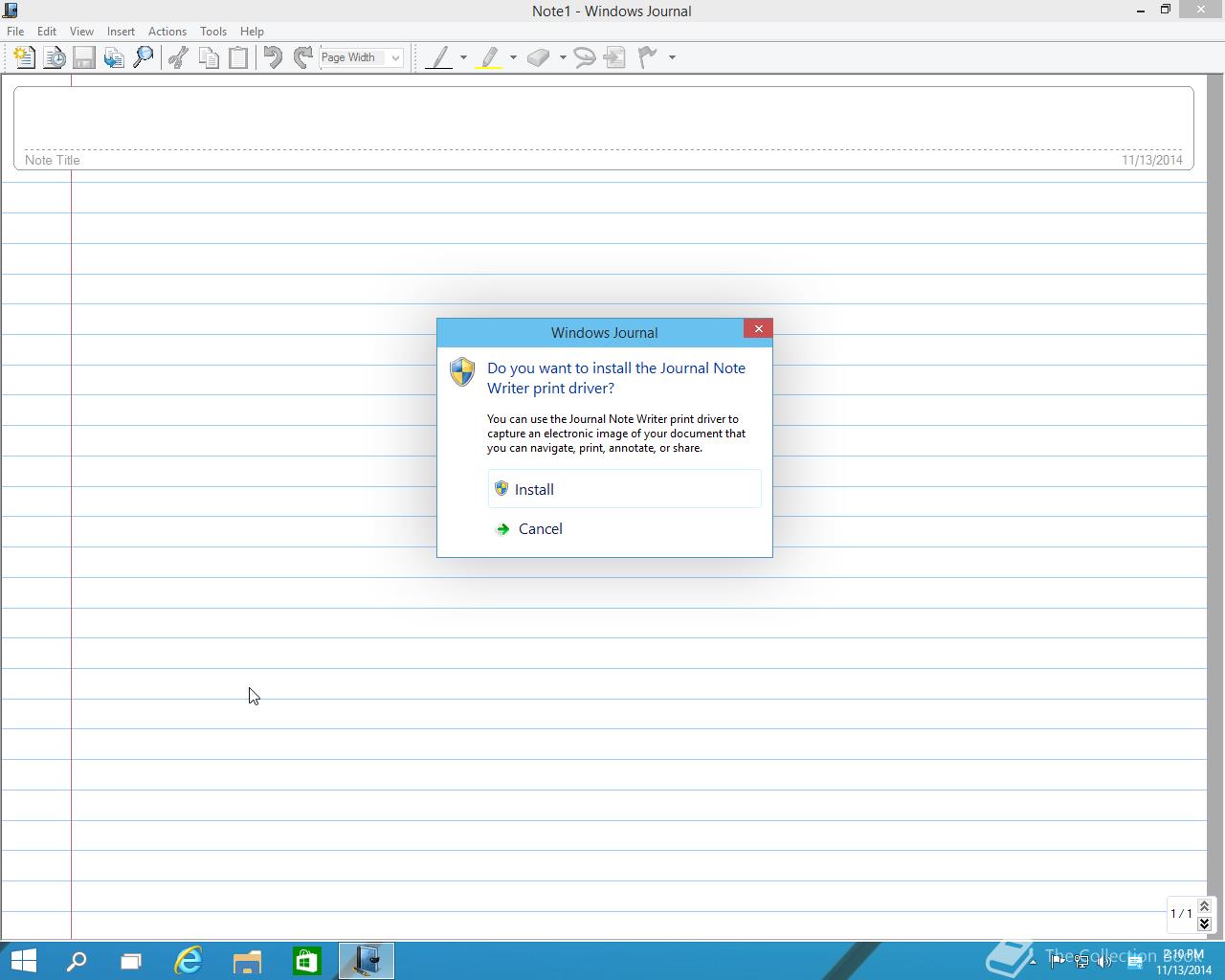Select the Lasso Selection tool
This screenshot has width=1225, height=980.
coord(585,57)
